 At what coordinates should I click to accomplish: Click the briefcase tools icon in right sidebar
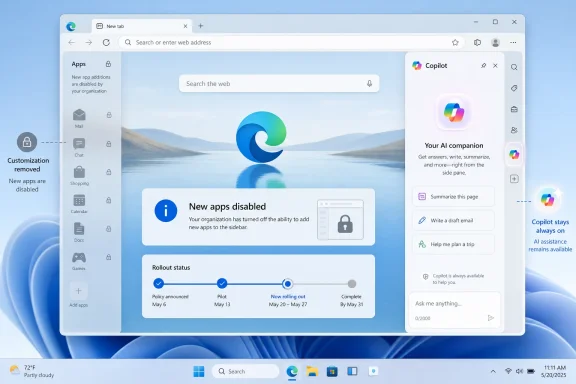514,109
